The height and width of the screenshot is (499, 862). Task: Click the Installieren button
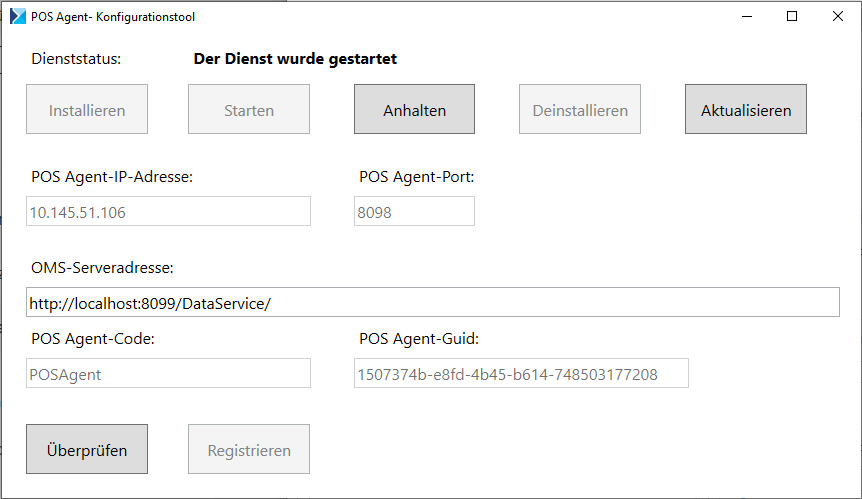click(x=87, y=109)
